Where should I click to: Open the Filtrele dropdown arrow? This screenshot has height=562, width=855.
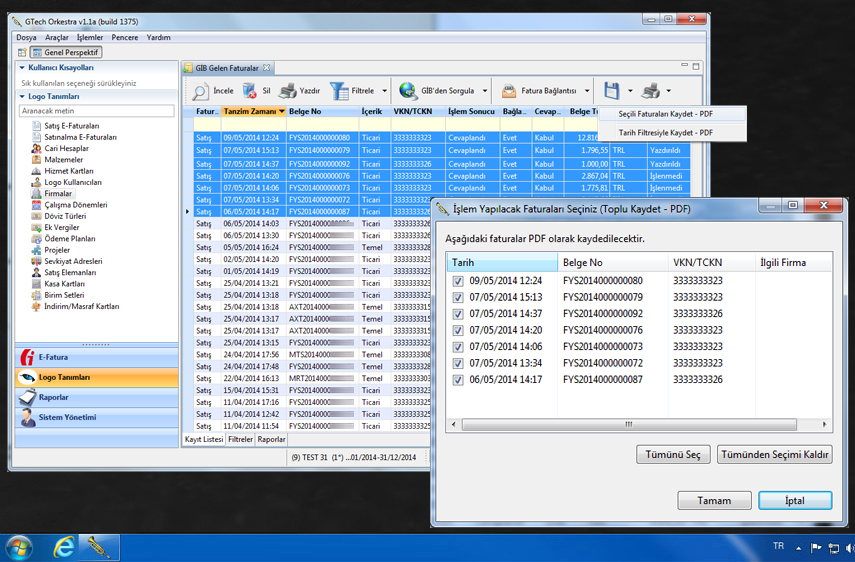coord(384,91)
